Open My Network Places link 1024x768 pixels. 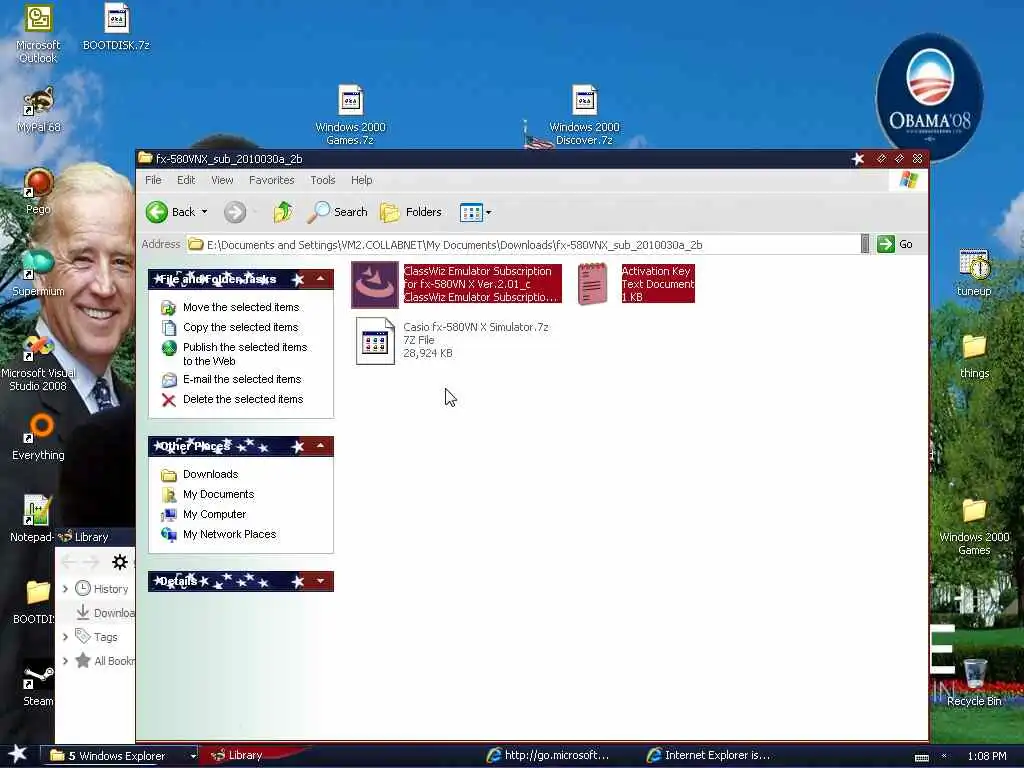(229, 534)
